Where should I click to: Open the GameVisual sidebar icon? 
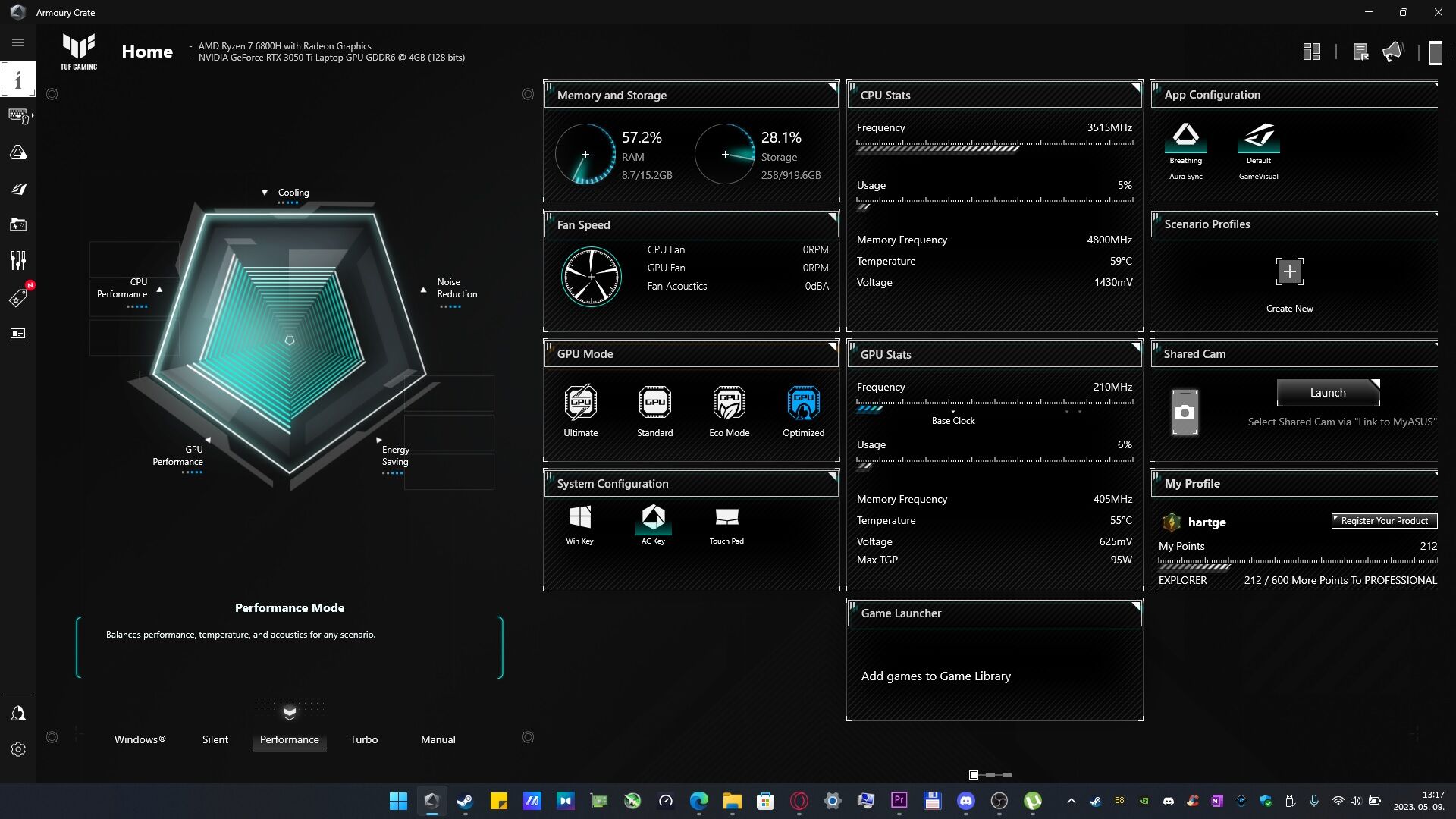tap(18, 189)
